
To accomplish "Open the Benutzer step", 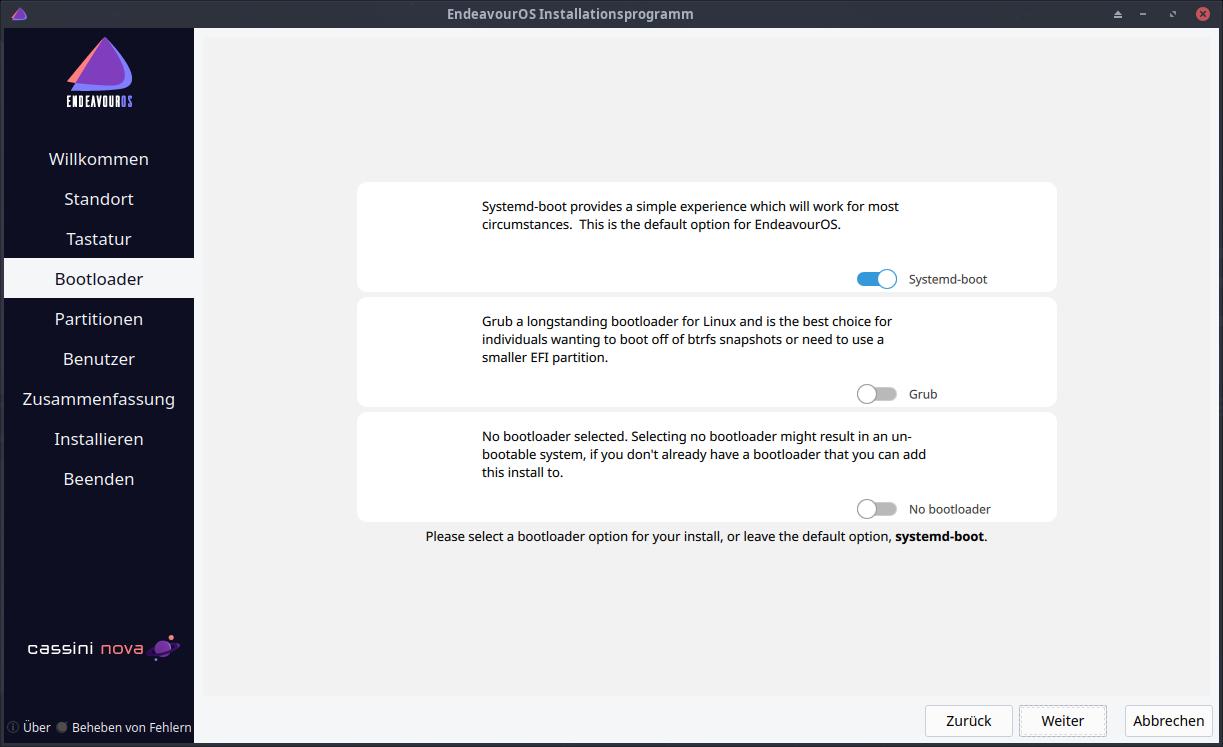I will [x=99, y=358].
